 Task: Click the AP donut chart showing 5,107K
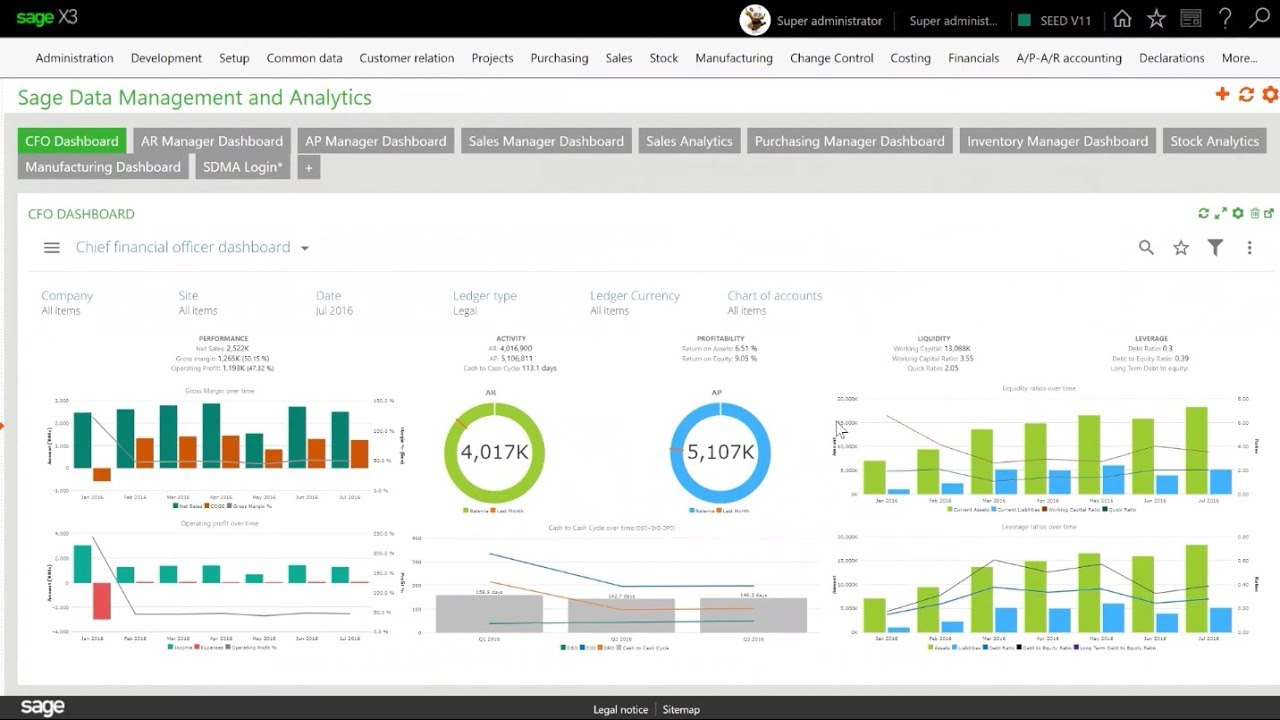[720, 452]
